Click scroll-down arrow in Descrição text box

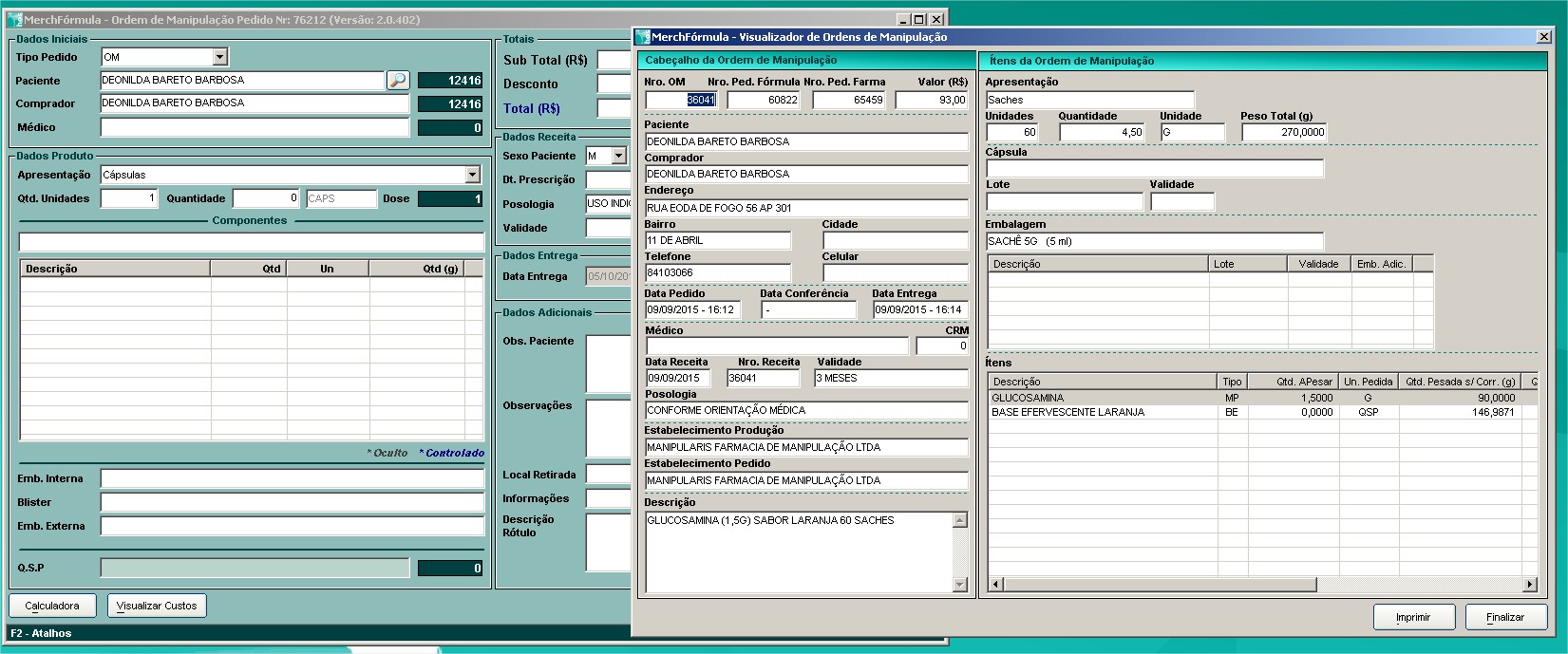point(959,585)
